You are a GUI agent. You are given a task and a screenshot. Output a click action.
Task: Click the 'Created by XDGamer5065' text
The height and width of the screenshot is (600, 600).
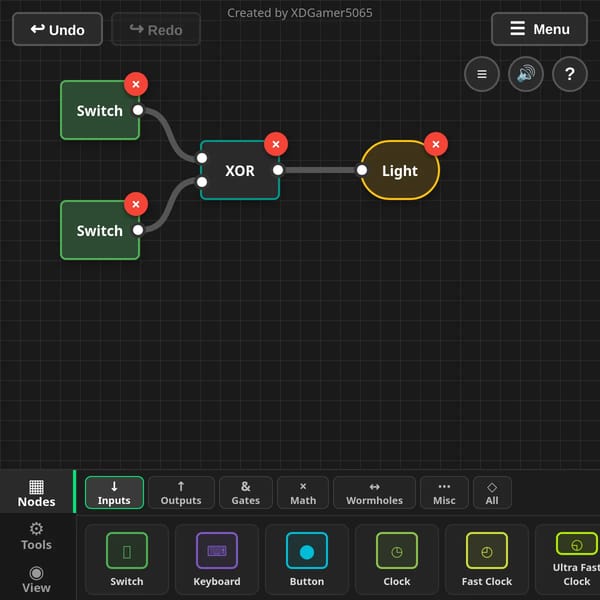tap(300, 13)
